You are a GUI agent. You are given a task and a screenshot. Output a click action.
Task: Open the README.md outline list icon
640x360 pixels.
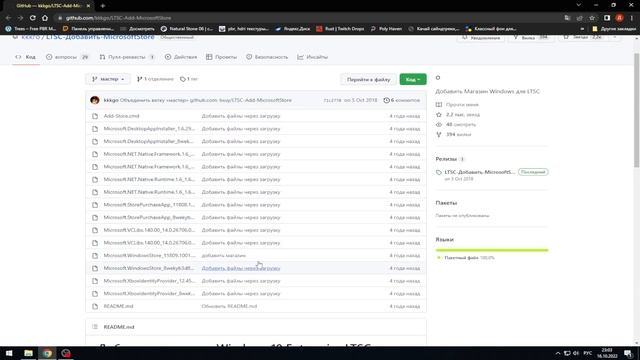tap(95, 327)
